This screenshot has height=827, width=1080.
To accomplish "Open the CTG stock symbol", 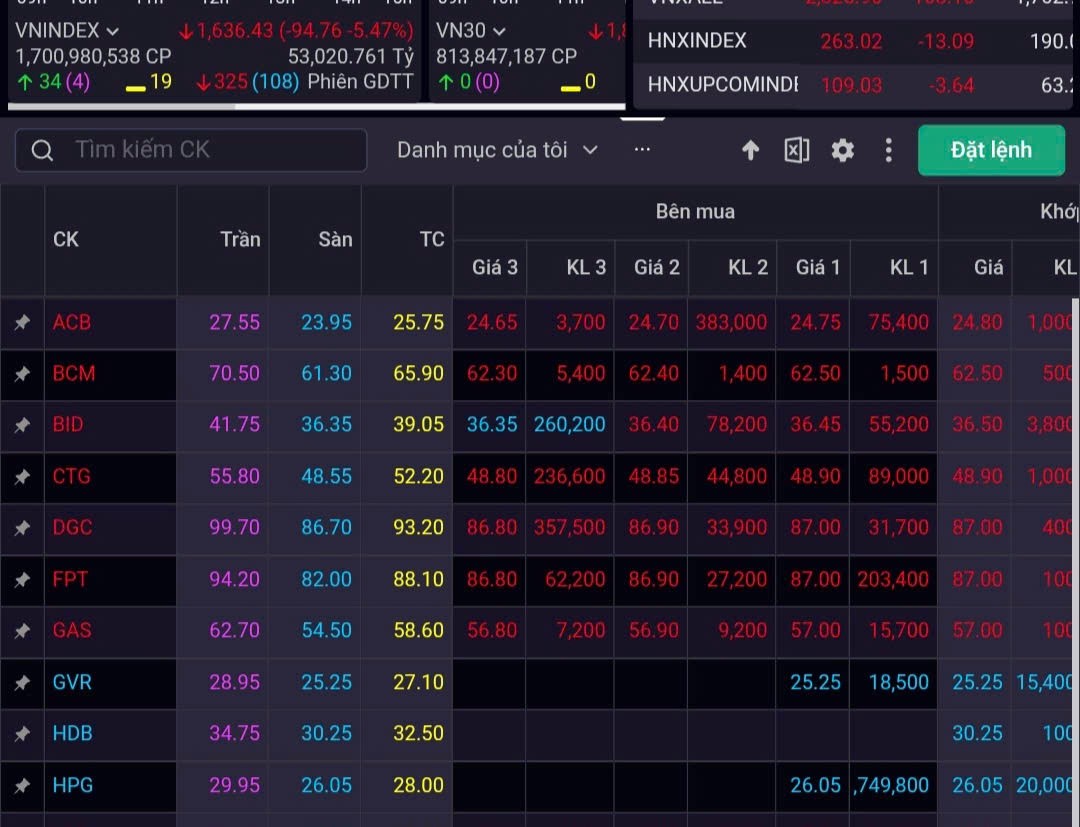I will (72, 477).
